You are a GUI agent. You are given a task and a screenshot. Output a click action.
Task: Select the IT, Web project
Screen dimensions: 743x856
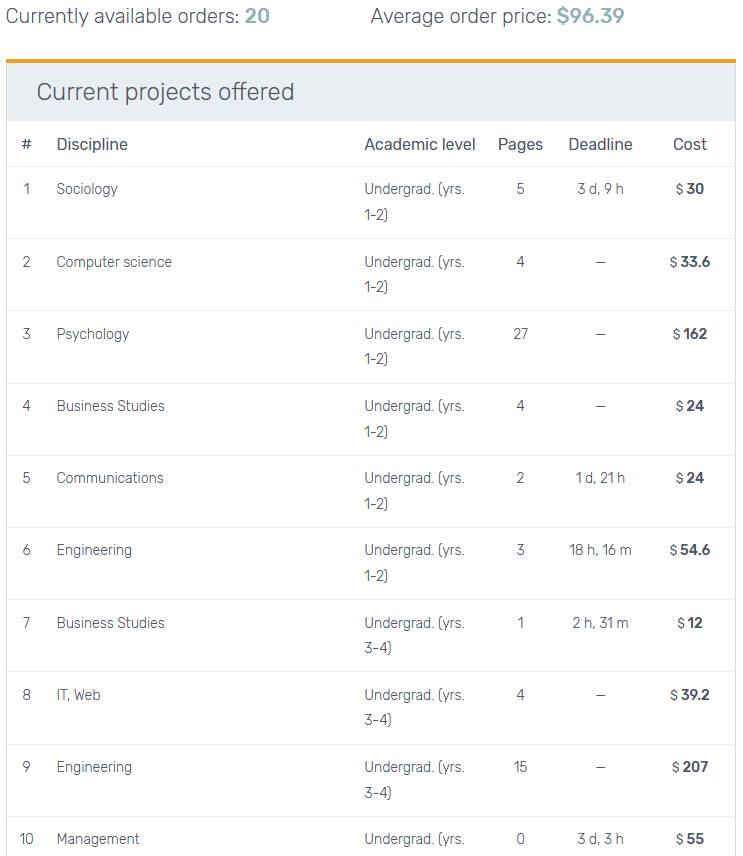78,695
